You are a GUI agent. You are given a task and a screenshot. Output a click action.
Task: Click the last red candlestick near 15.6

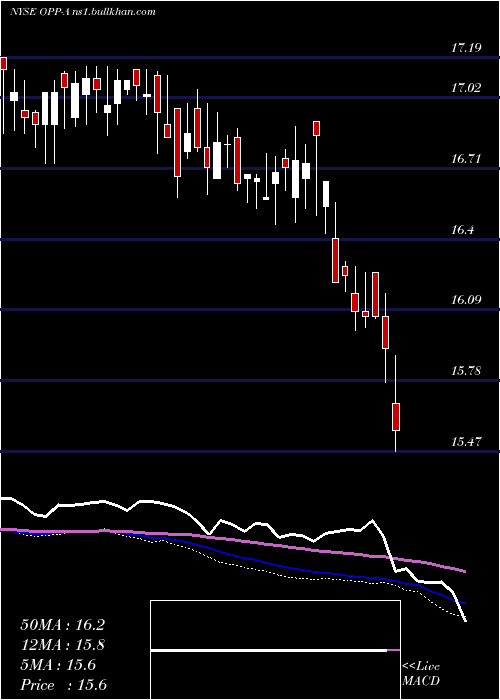(x=396, y=417)
